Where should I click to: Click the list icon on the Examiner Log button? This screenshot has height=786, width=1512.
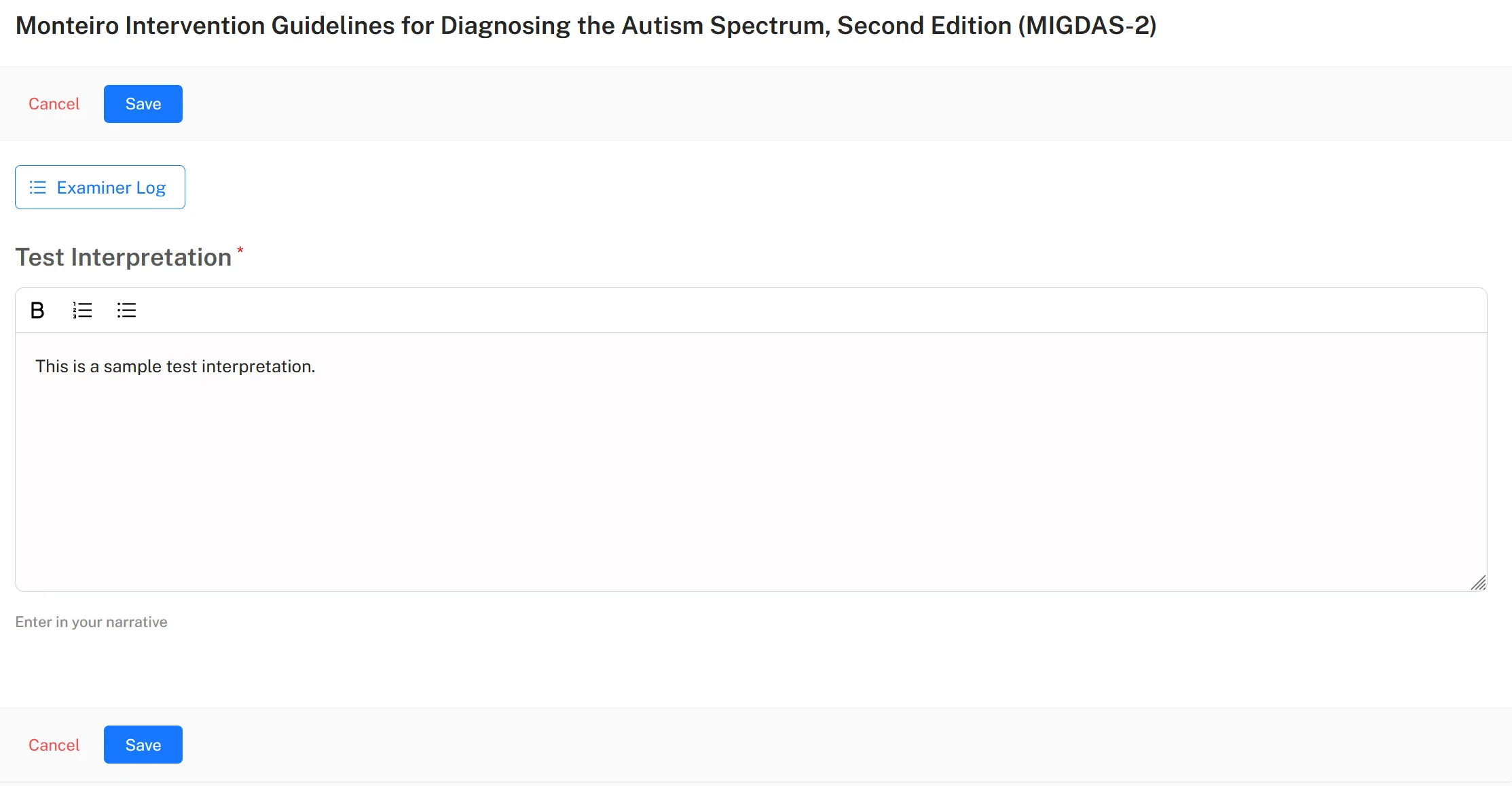38,187
